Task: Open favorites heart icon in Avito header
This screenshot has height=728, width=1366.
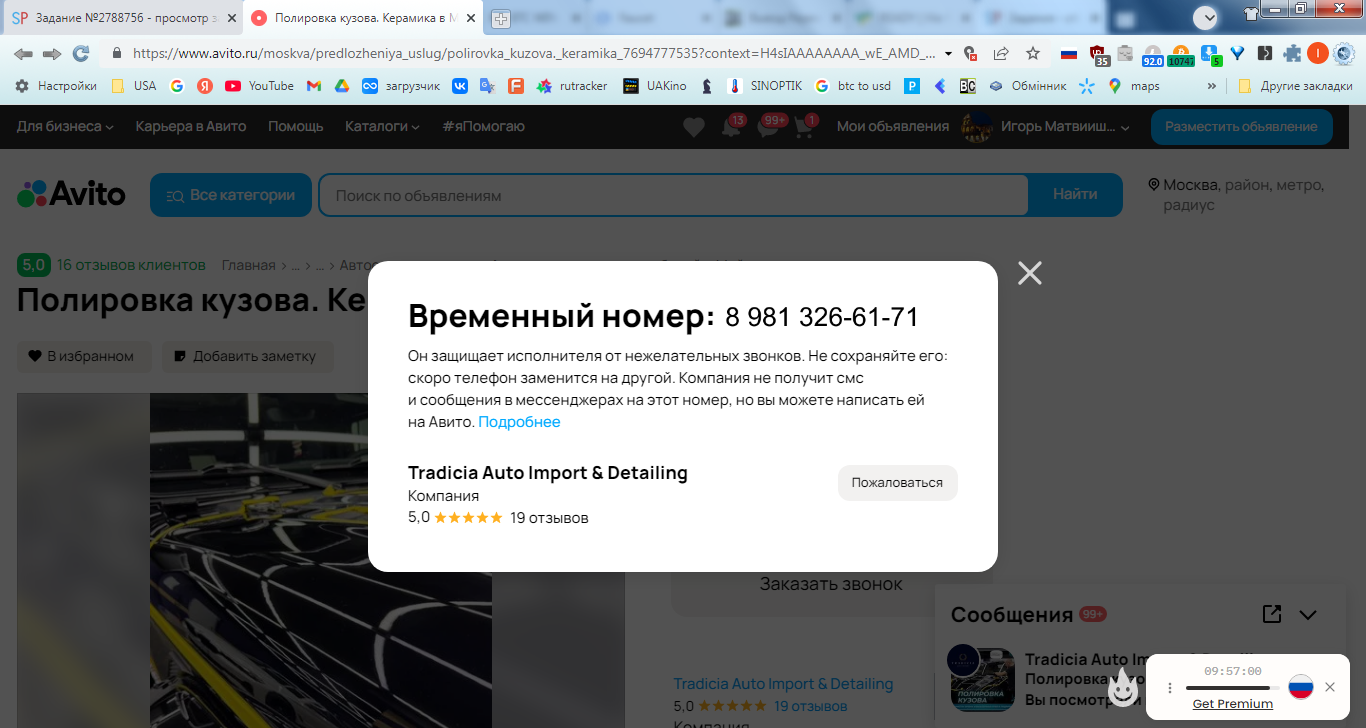Action: pyautogui.click(x=694, y=127)
